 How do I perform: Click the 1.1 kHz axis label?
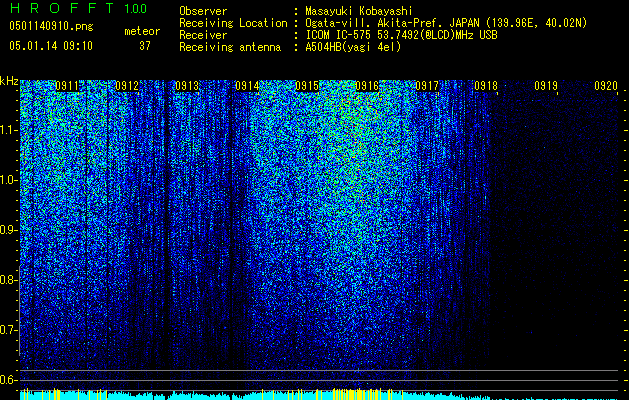point(8,130)
